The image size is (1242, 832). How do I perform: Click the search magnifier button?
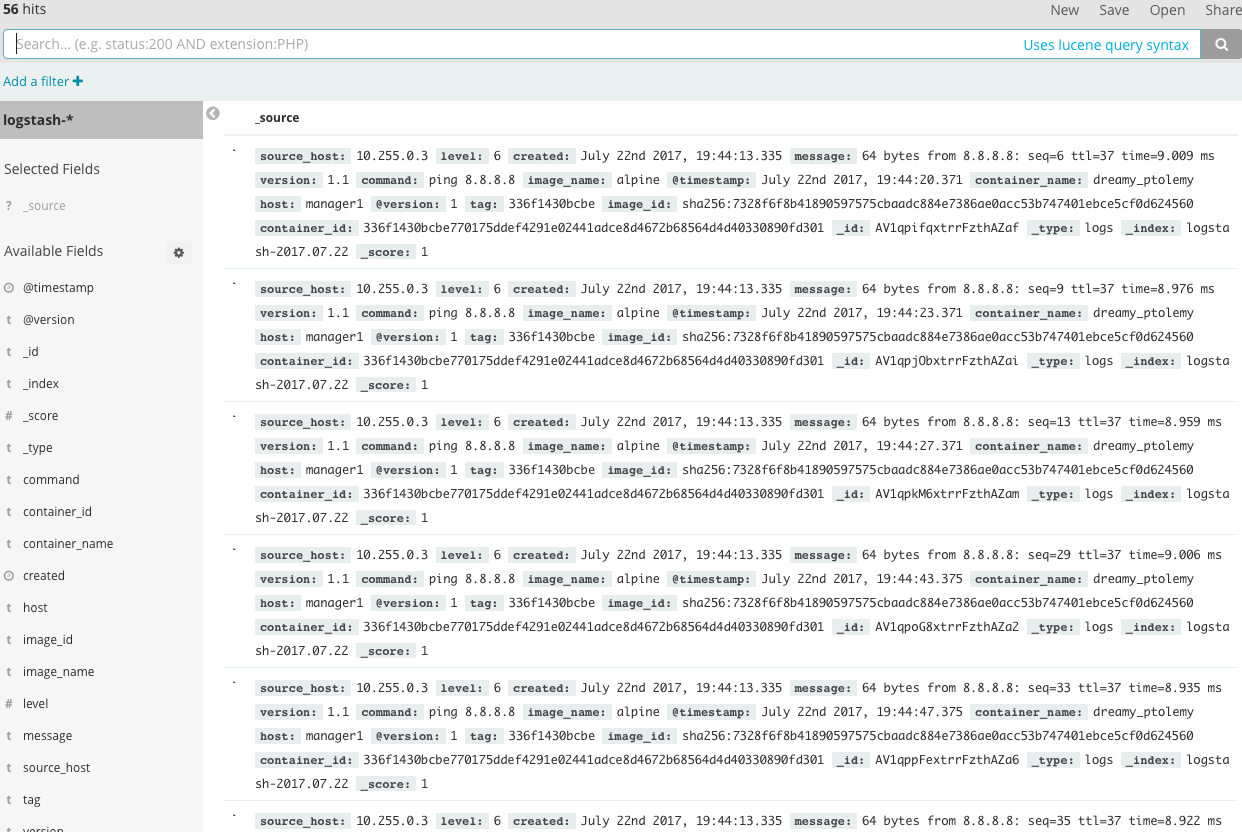pyautogui.click(x=1221, y=44)
